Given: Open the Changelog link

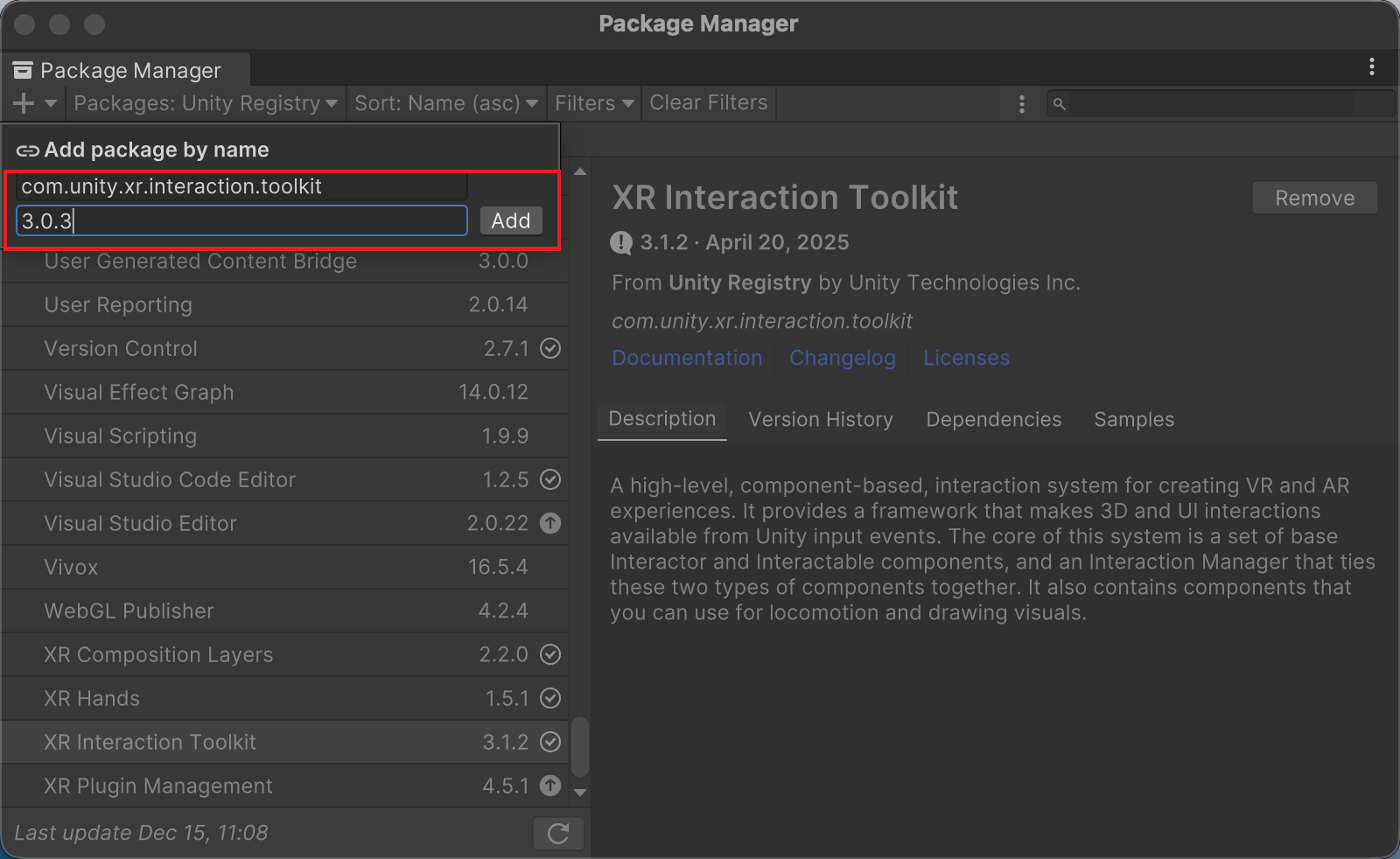Looking at the screenshot, I should (x=843, y=358).
